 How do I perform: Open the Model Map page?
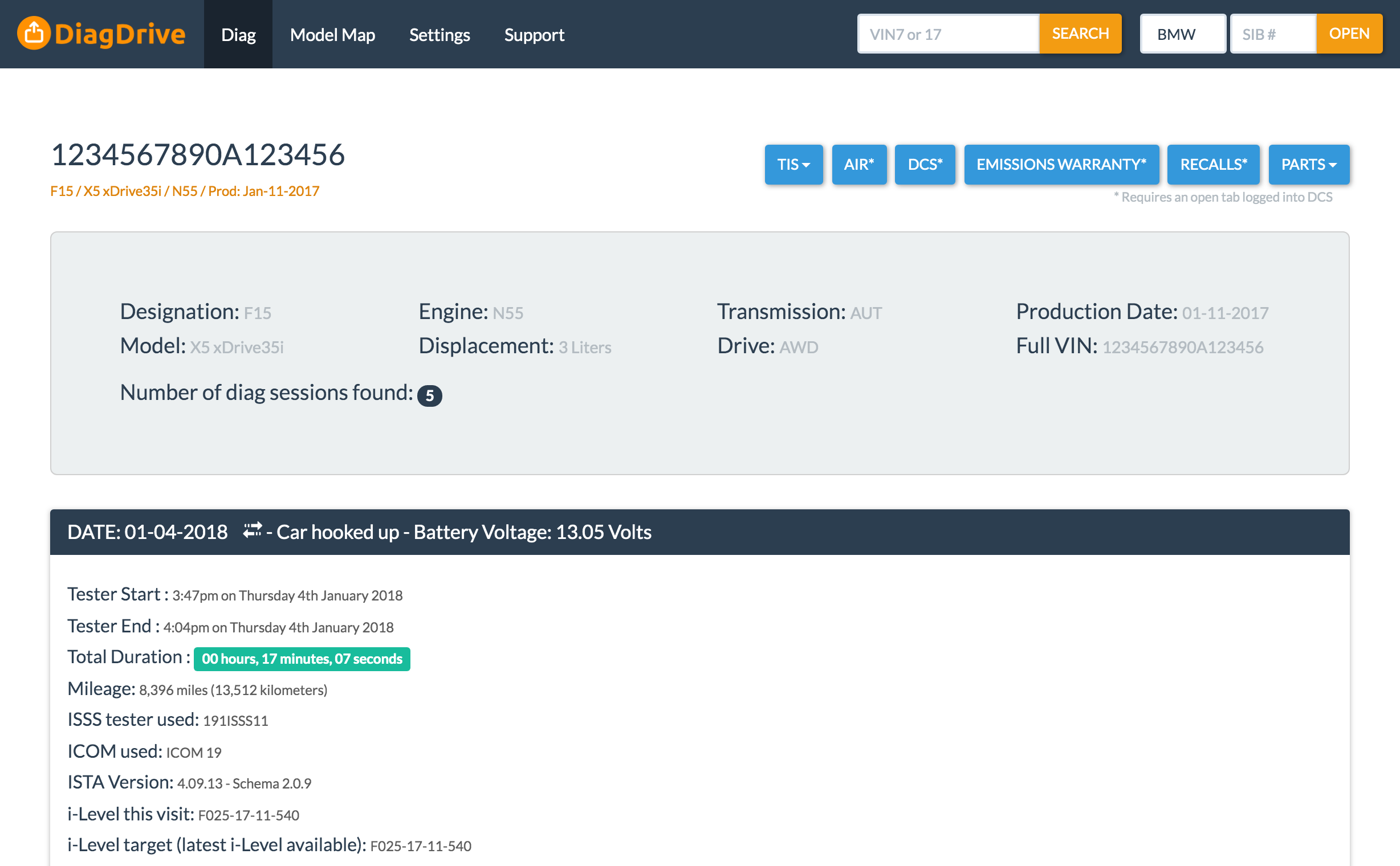click(332, 34)
